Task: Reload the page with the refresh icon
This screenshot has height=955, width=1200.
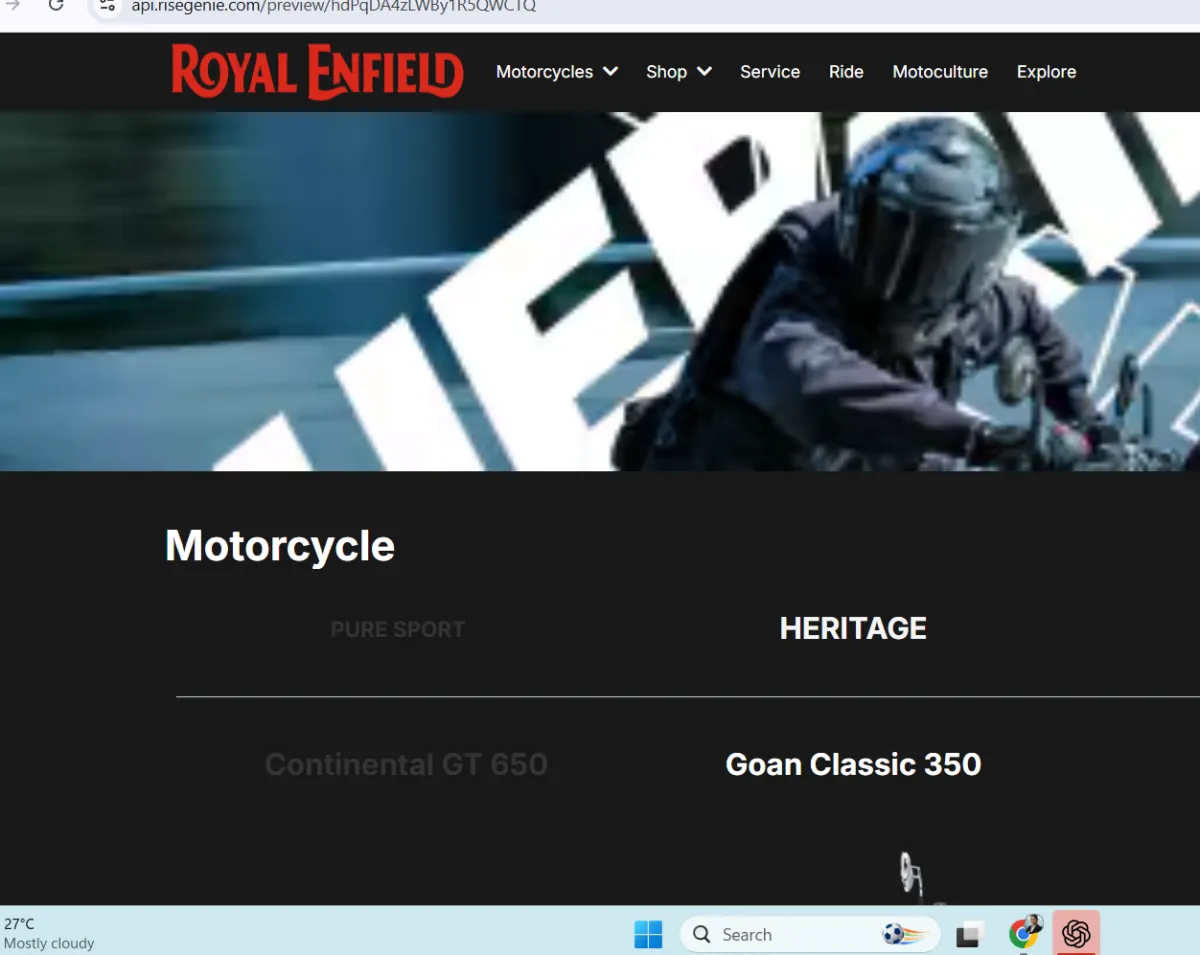Action: coord(56,5)
